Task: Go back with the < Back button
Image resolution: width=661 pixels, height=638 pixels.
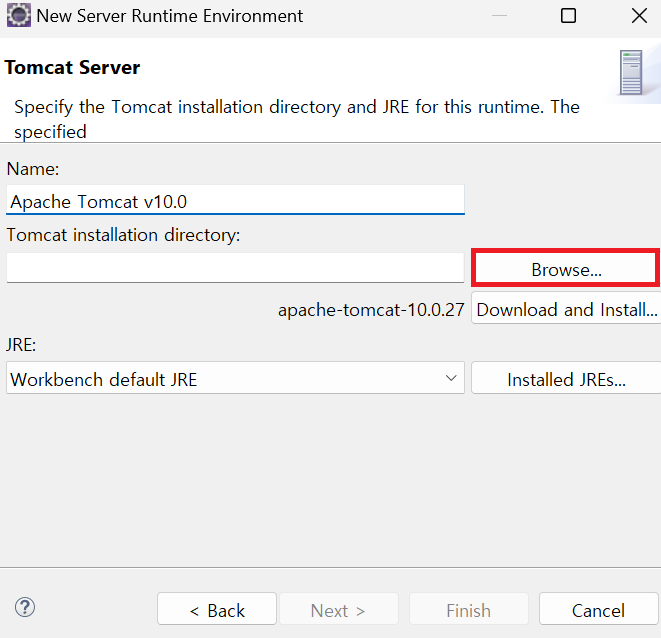Action: 217,609
